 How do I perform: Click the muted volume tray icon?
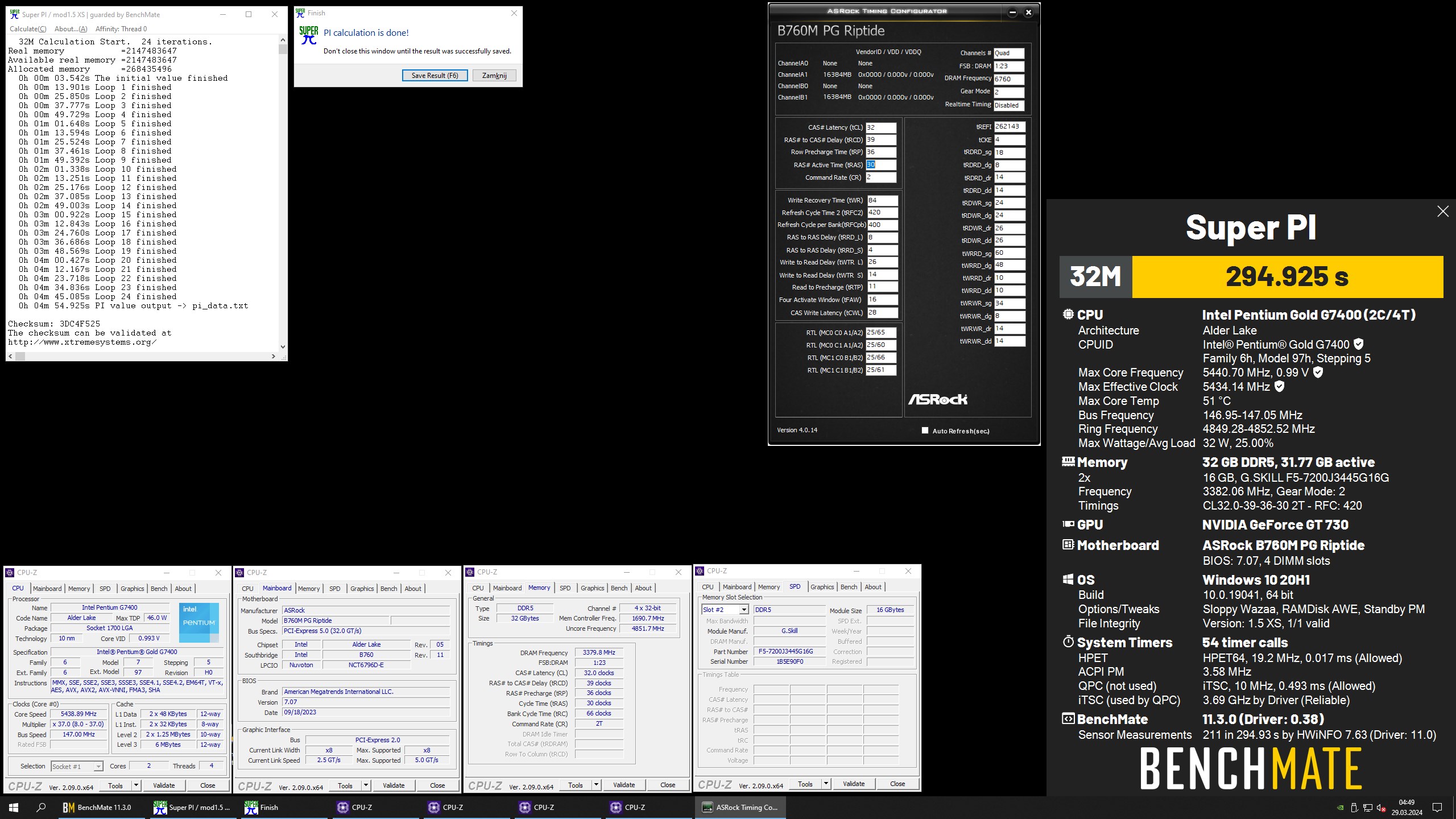click(x=1381, y=808)
